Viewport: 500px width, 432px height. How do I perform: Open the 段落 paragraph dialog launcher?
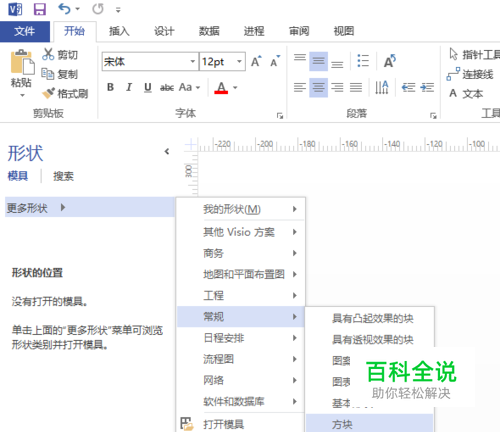(433, 116)
